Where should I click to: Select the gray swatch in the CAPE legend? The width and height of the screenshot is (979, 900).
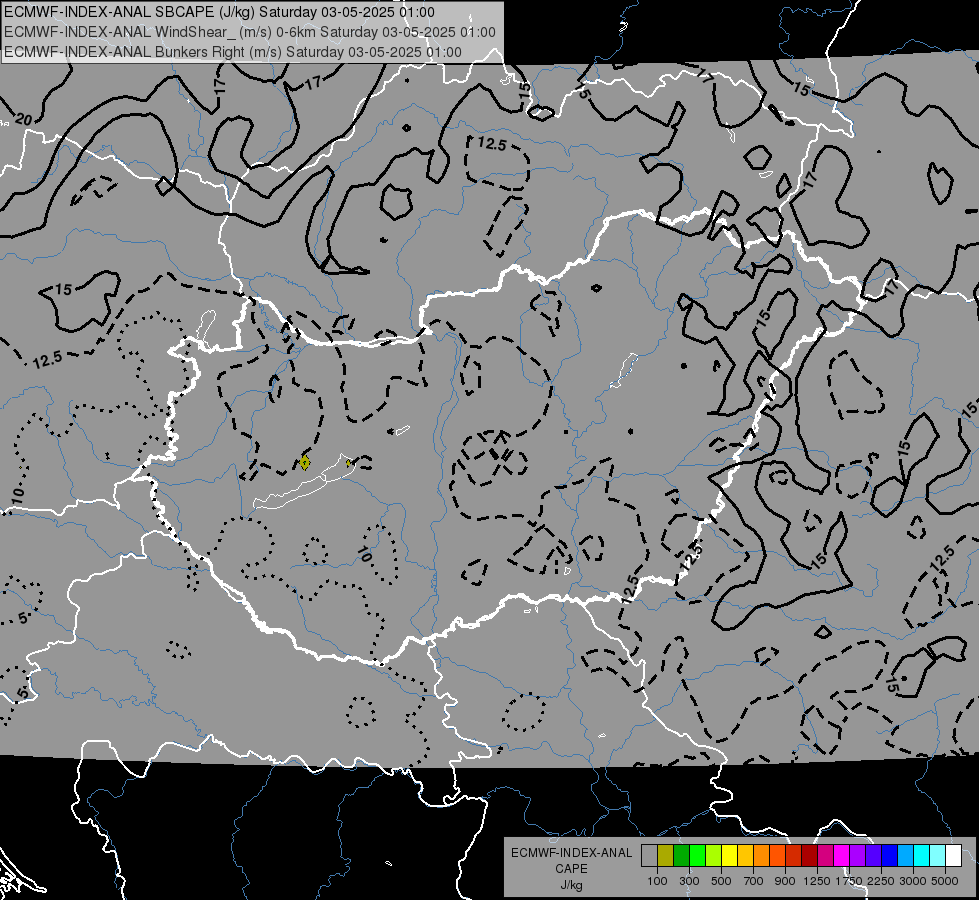650,855
